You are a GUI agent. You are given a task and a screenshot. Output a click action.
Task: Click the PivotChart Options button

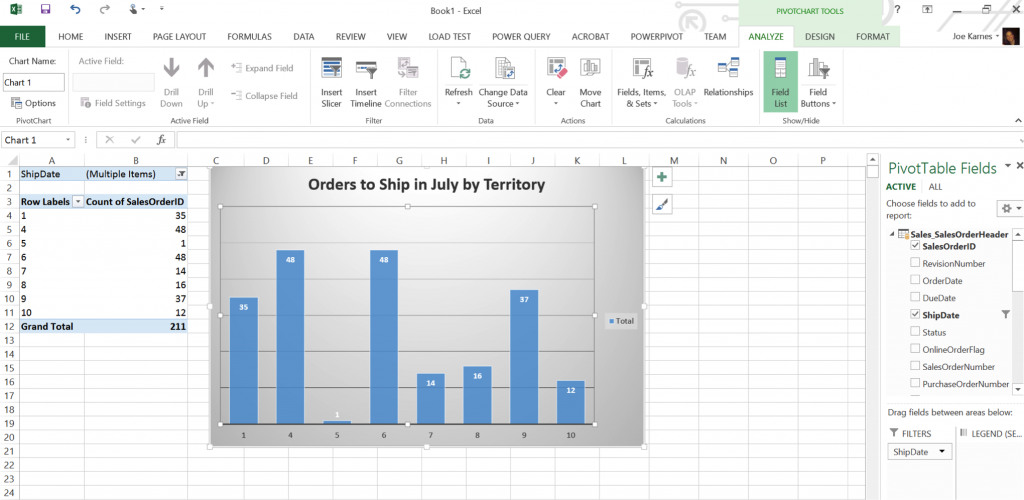tap(33, 103)
